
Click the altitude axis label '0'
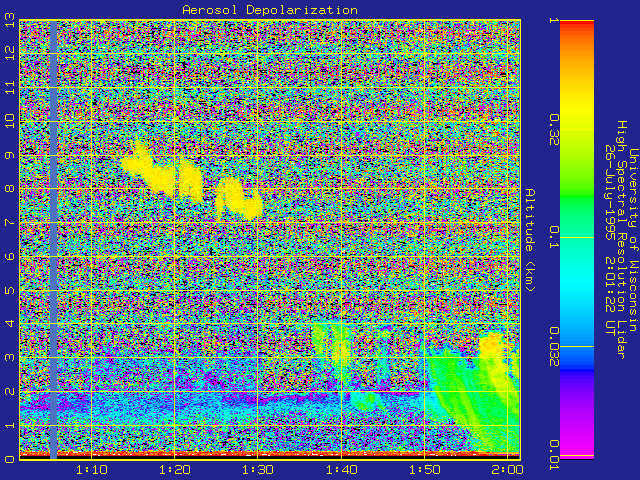pos(10,459)
